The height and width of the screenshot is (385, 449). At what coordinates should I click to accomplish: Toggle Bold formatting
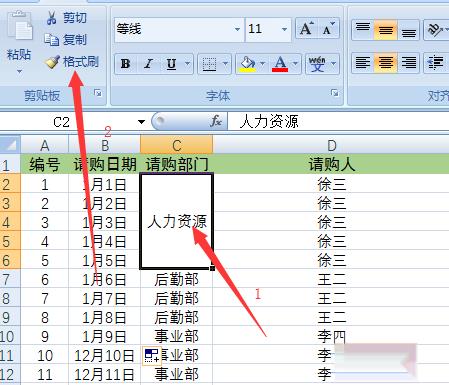[126, 63]
